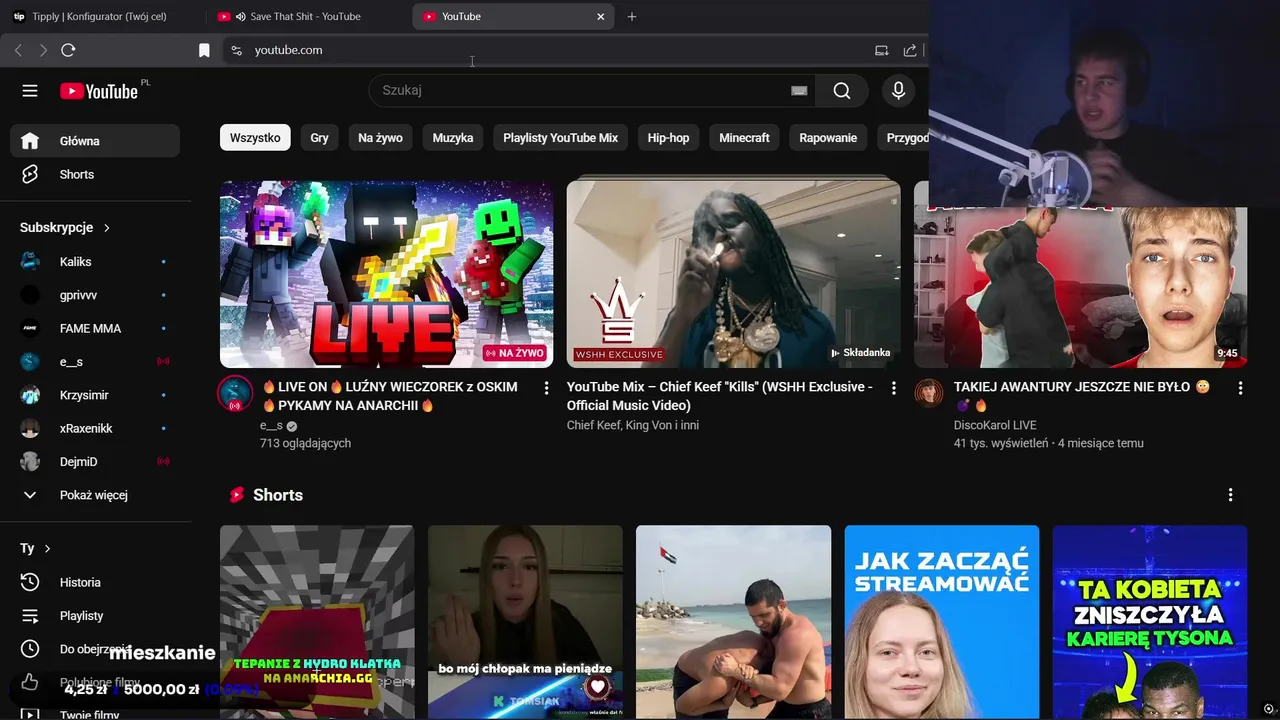Go forward with browser forward arrow
The image size is (1280, 720).
(43, 50)
